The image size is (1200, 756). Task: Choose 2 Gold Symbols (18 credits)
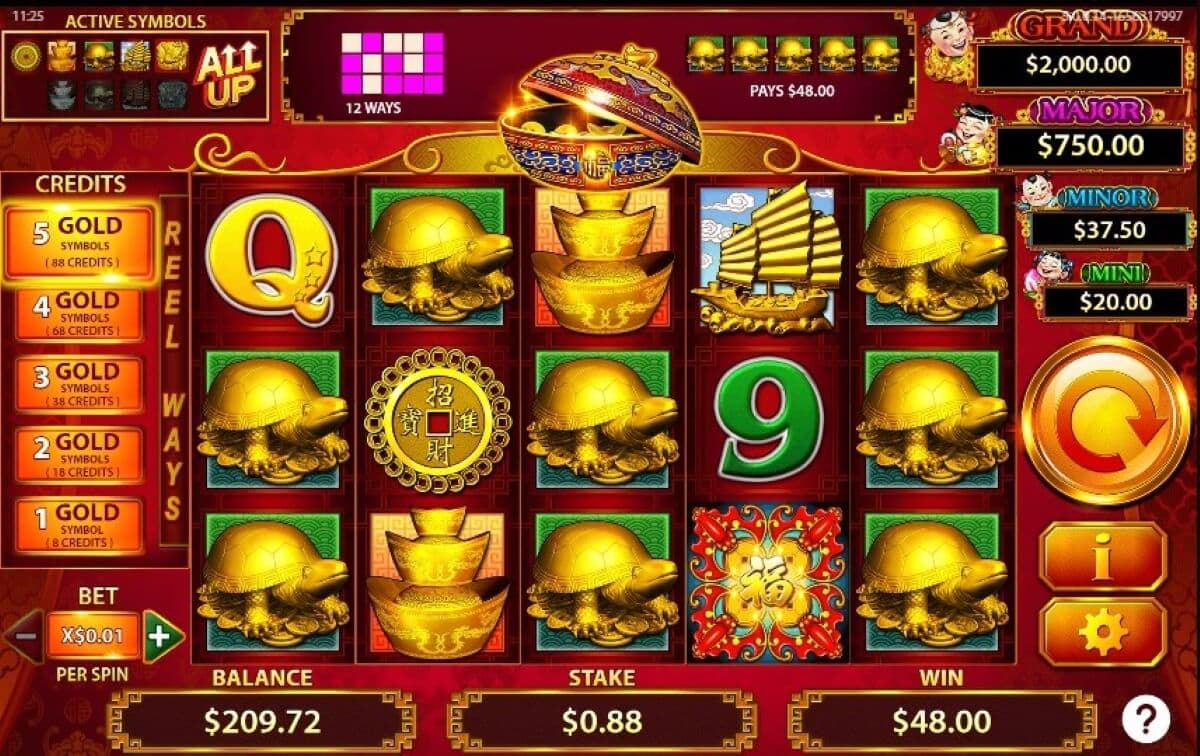click(78, 455)
